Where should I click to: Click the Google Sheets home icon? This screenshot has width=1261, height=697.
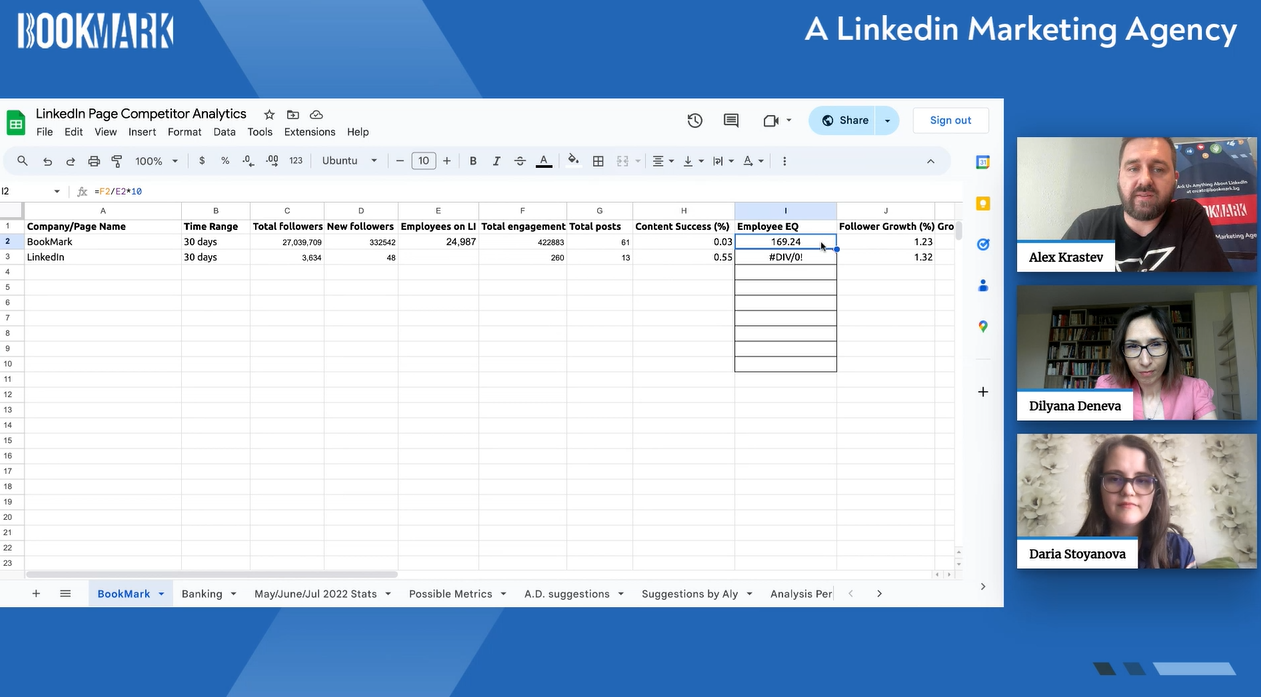point(16,123)
